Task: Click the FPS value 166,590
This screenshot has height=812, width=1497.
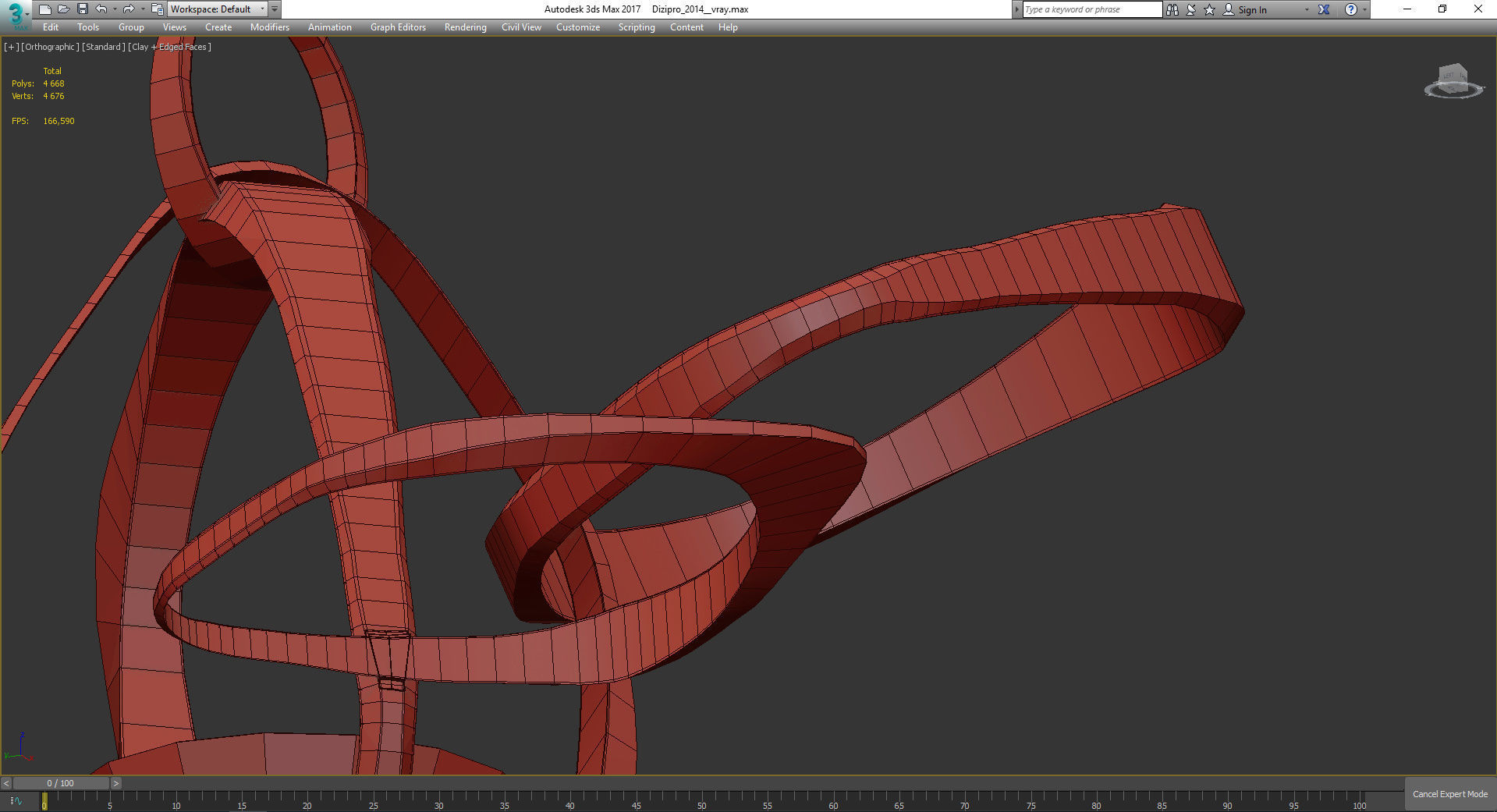Action: (59, 121)
